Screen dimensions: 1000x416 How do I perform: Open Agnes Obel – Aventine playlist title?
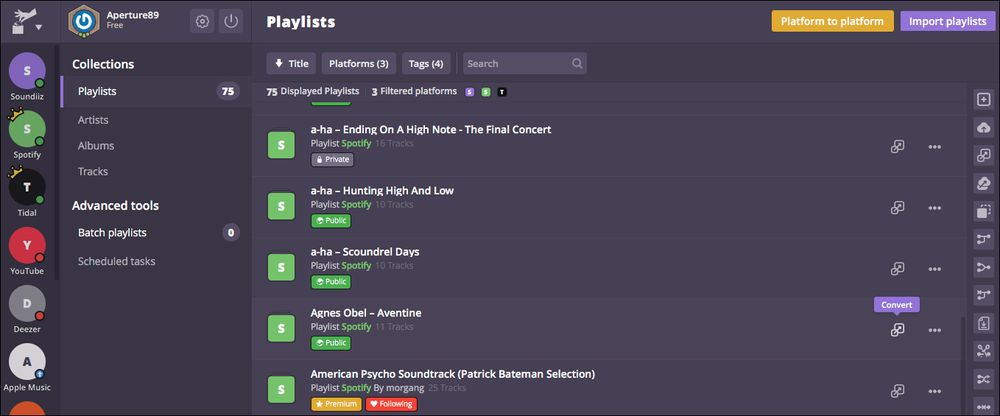(x=365, y=313)
